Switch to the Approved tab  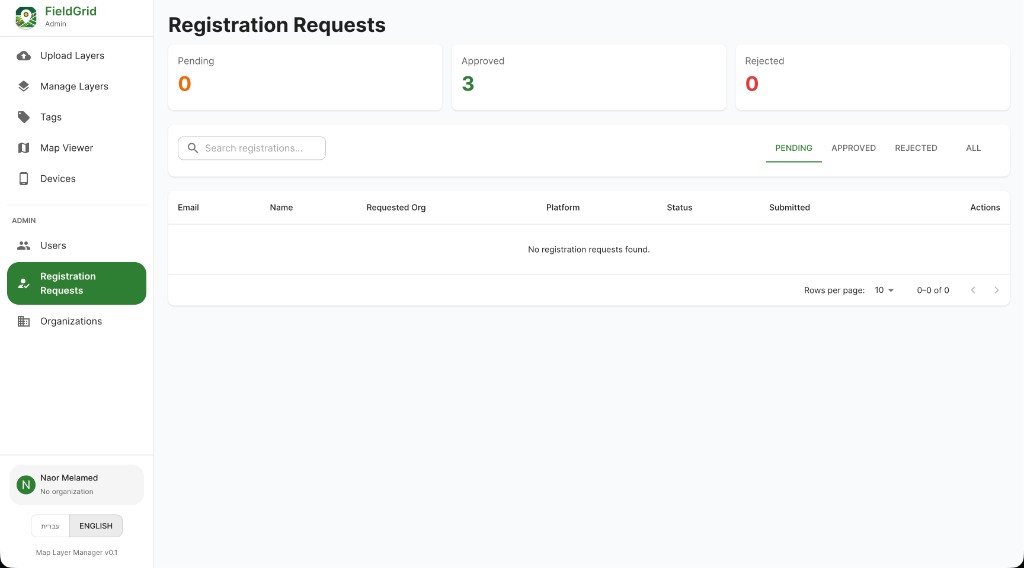click(854, 148)
